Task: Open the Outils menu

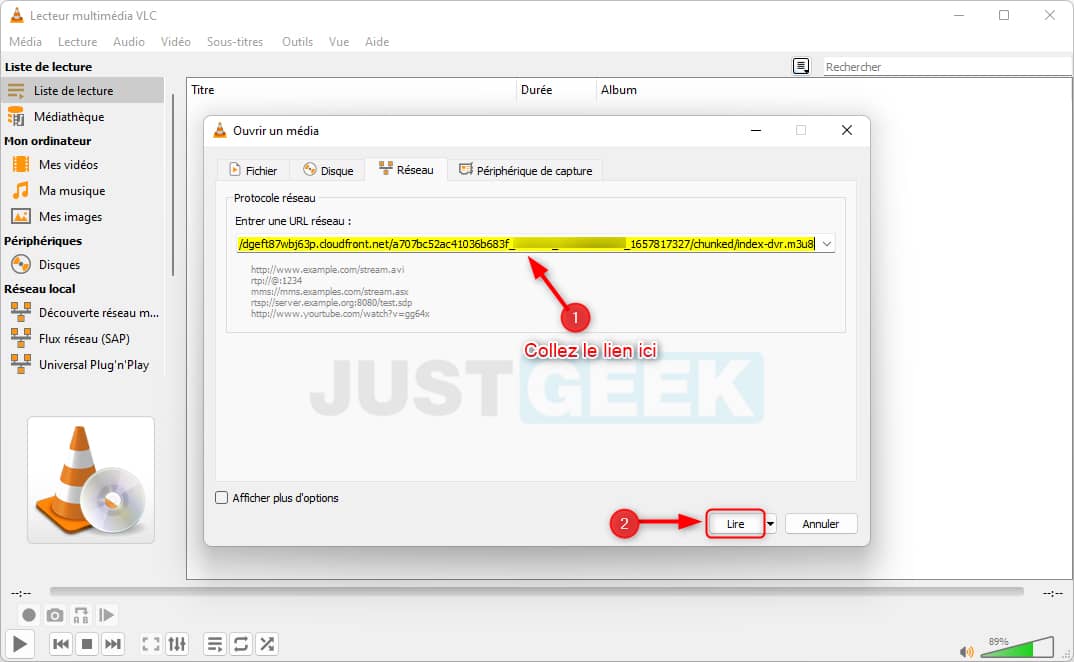Action: 297,42
